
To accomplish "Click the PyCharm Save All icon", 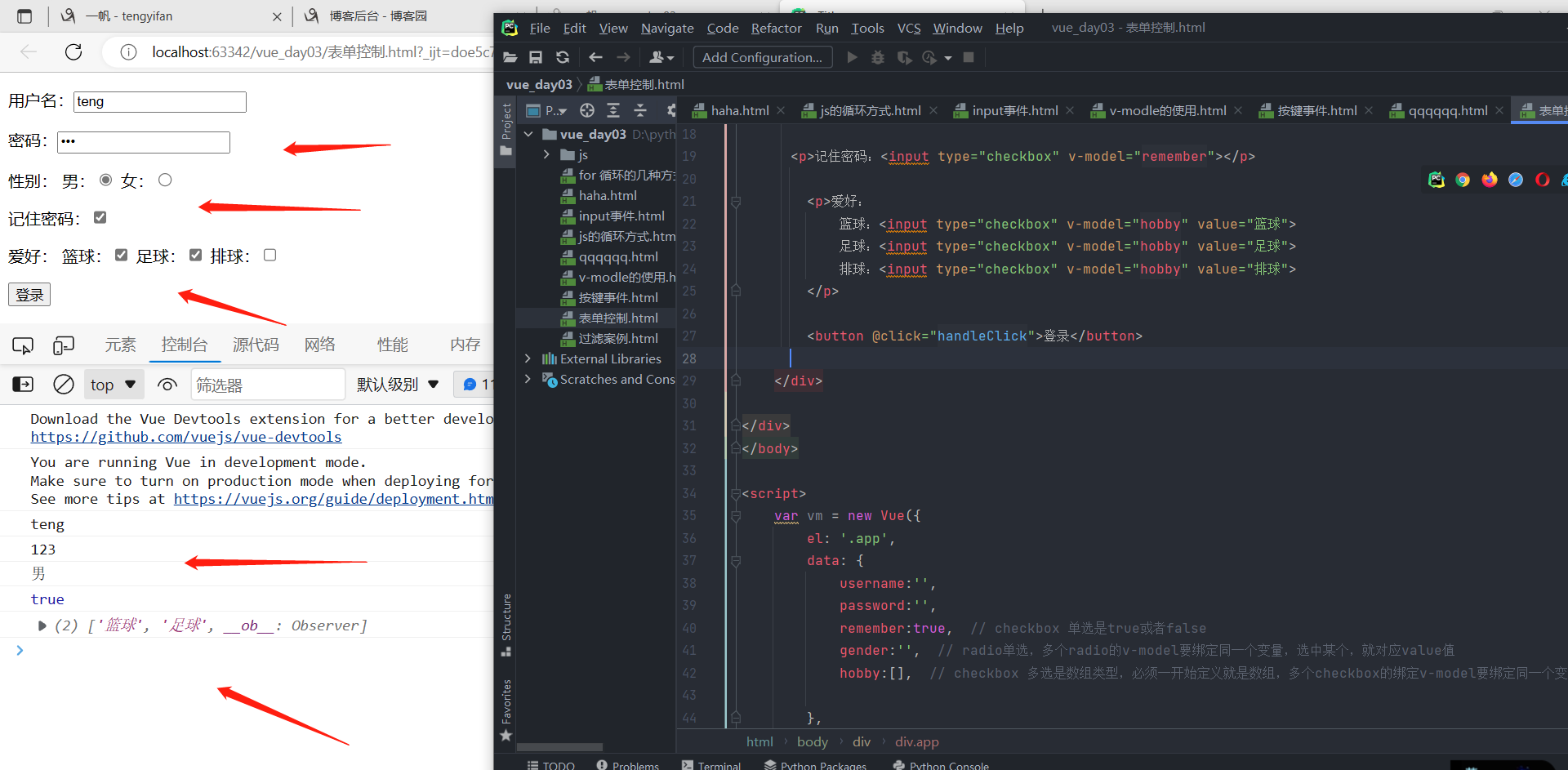I will tap(536, 57).
